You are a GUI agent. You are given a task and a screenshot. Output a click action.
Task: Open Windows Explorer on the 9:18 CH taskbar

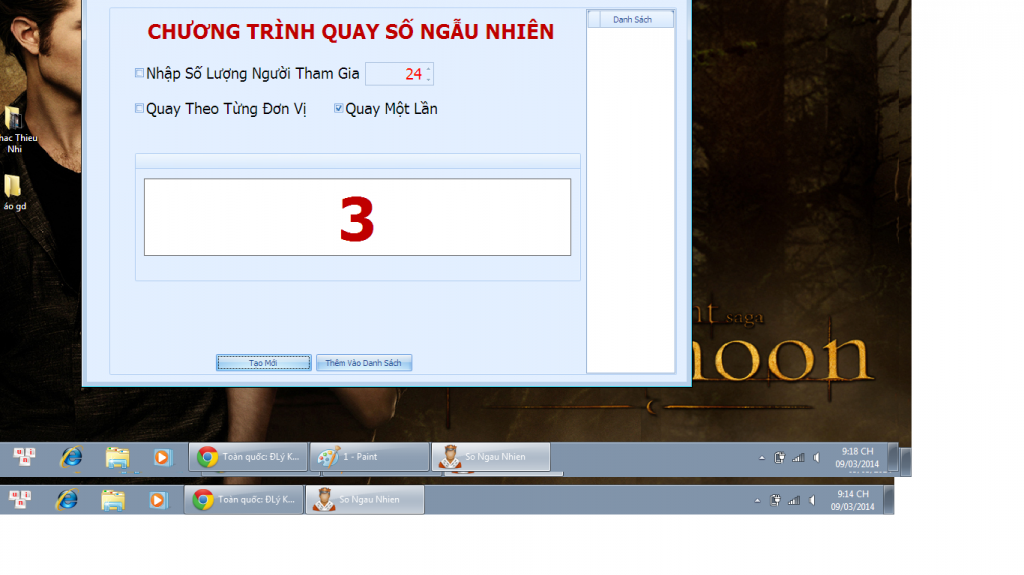coord(117,457)
